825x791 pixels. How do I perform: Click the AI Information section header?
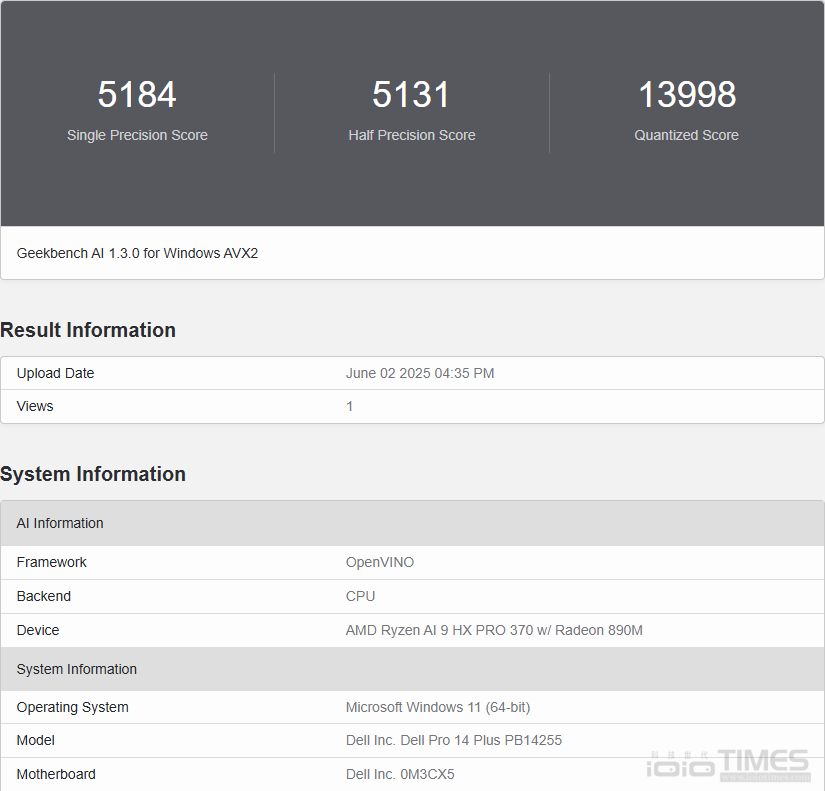pyautogui.click(x=412, y=523)
